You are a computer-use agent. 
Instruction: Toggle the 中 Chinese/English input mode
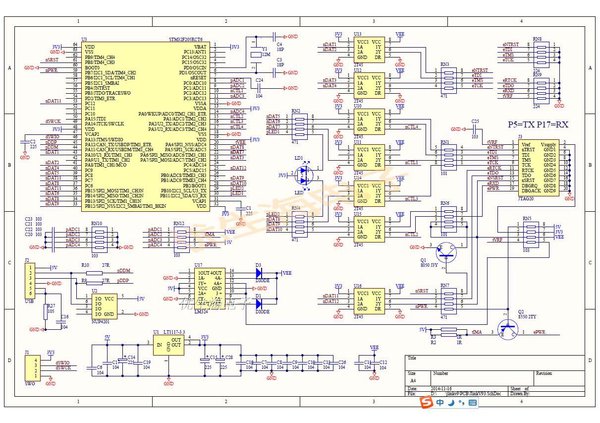(x=440, y=402)
